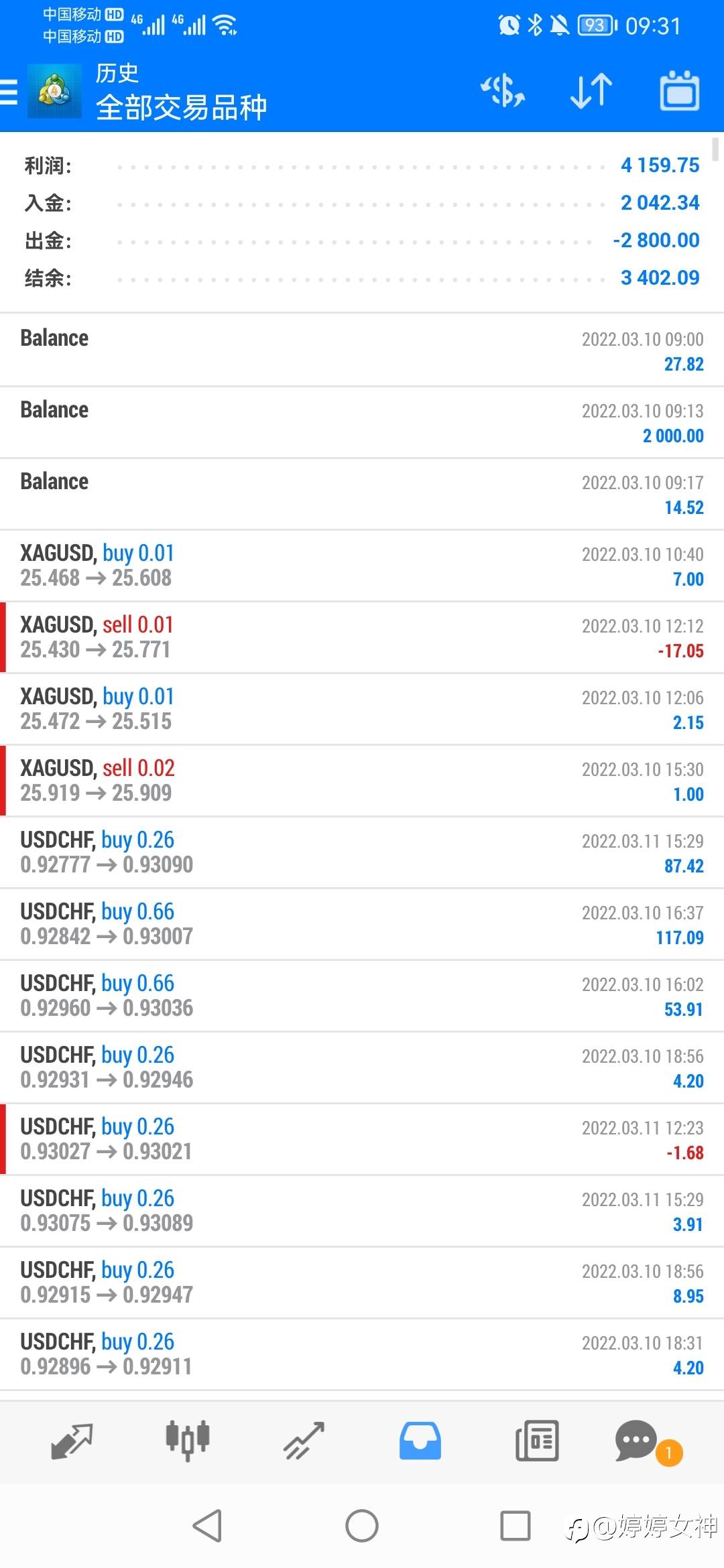Tap the MetaTrader 4 app logo
Image resolution: width=724 pixels, height=1568 pixels.
[x=54, y=92]
